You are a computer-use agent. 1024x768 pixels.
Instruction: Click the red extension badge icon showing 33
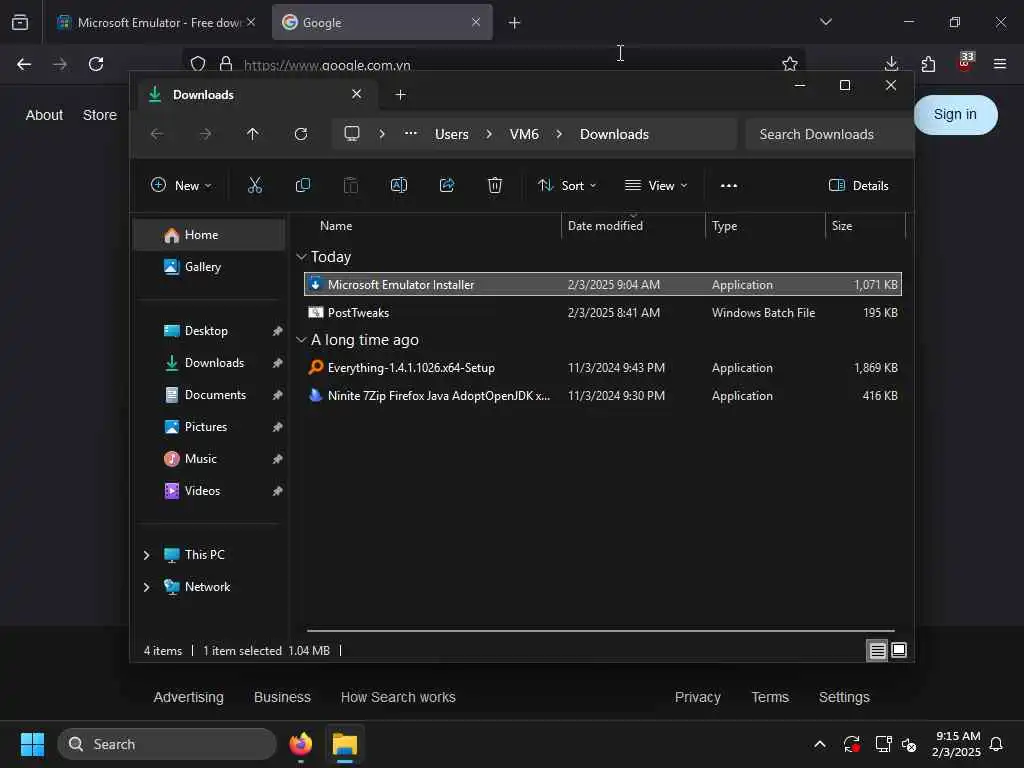(x=965, y=63)
